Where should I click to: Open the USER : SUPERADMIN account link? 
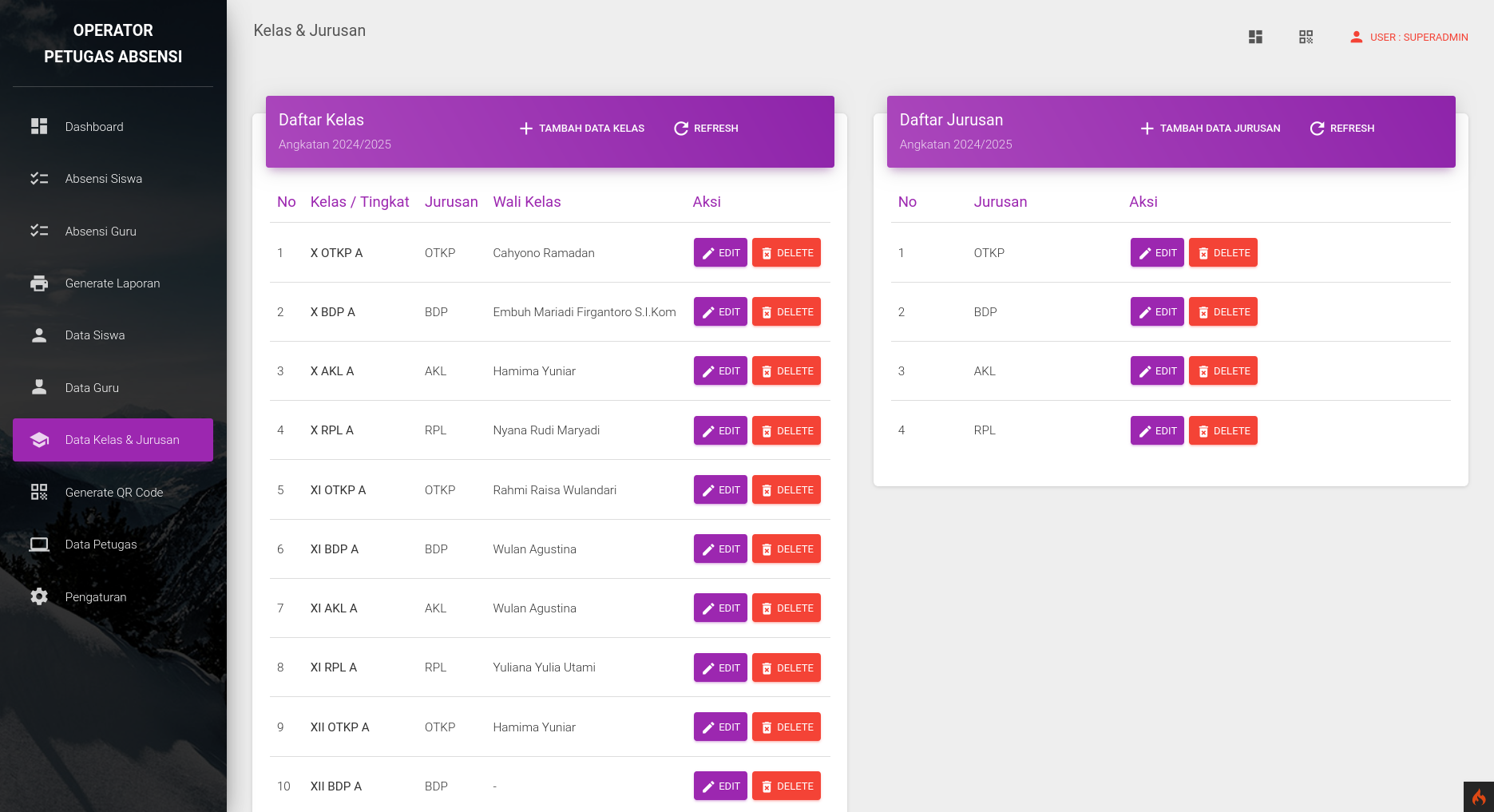click(1409, 38)
